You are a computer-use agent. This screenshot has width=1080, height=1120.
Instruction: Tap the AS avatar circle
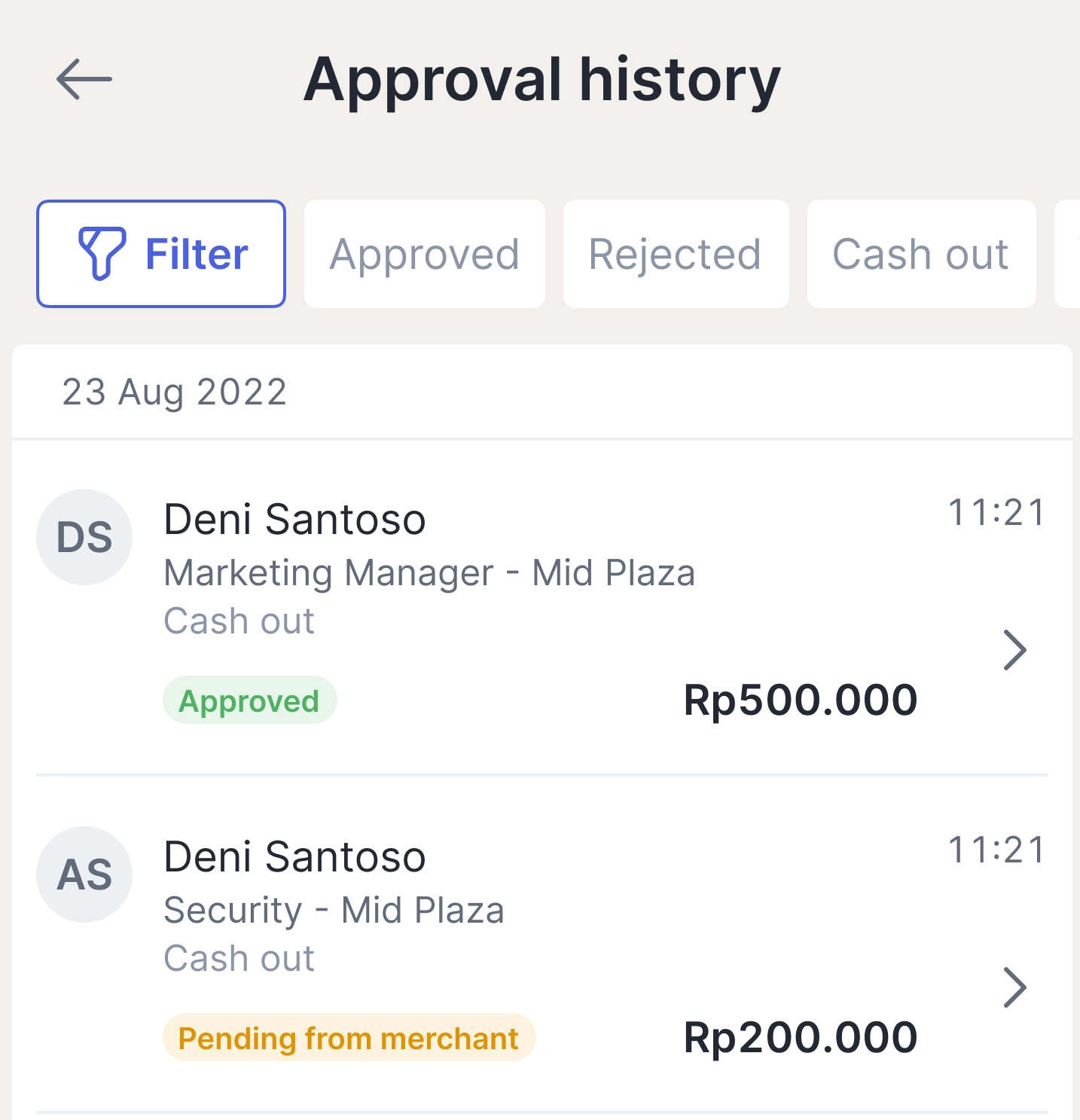(84, 874)
